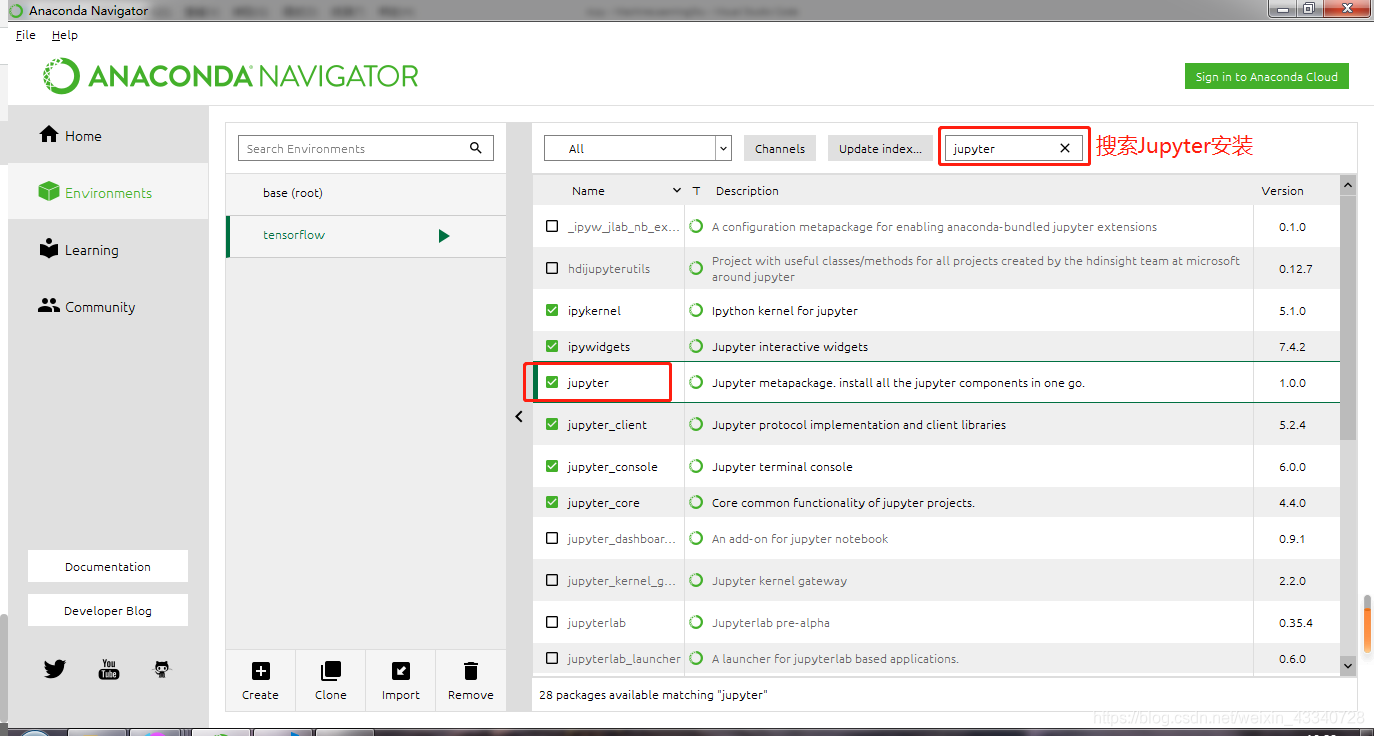Select the tensorflow environment

coord(366,236)
